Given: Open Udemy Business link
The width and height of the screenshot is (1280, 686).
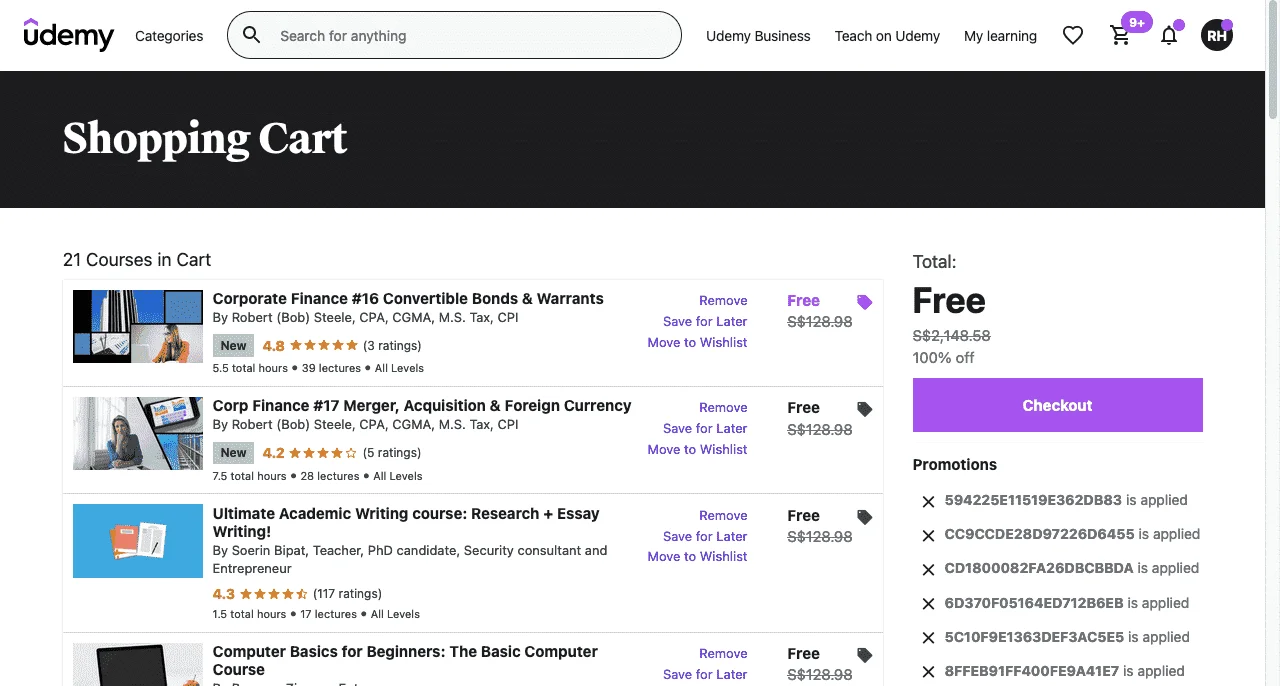Looking at the screenshot, I should click(758, 36).
